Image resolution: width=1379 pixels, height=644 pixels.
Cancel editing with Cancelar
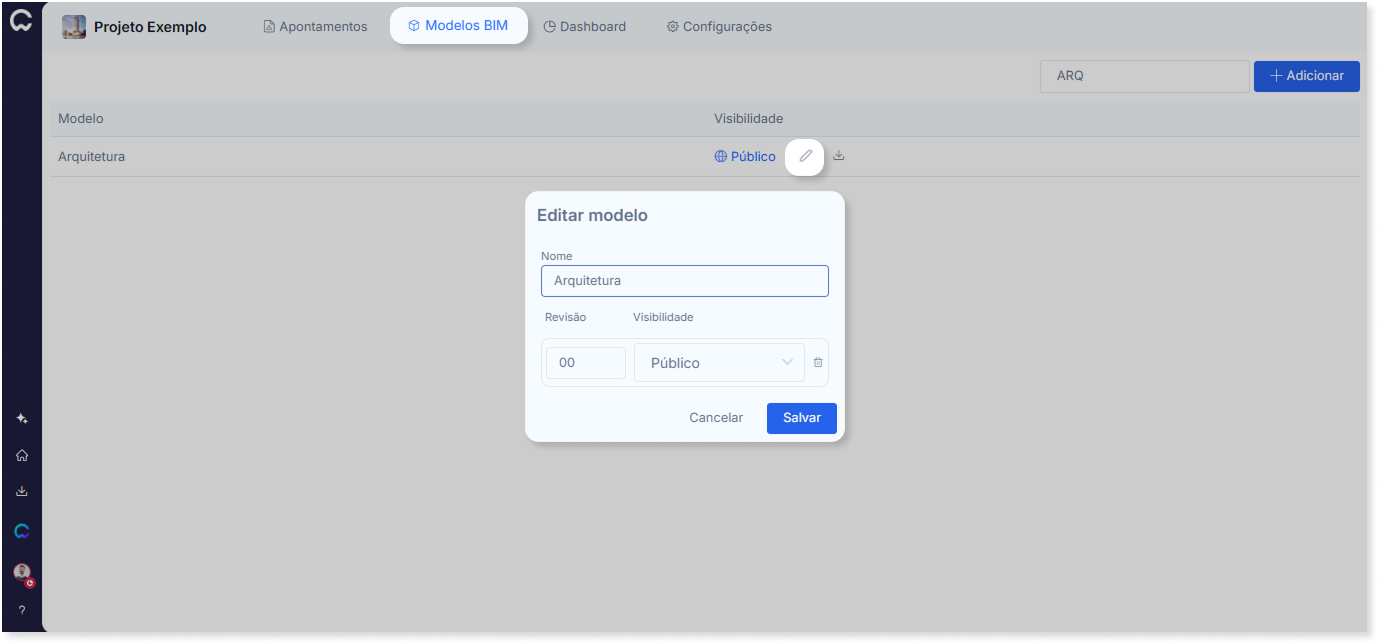(x=716, y=418)
